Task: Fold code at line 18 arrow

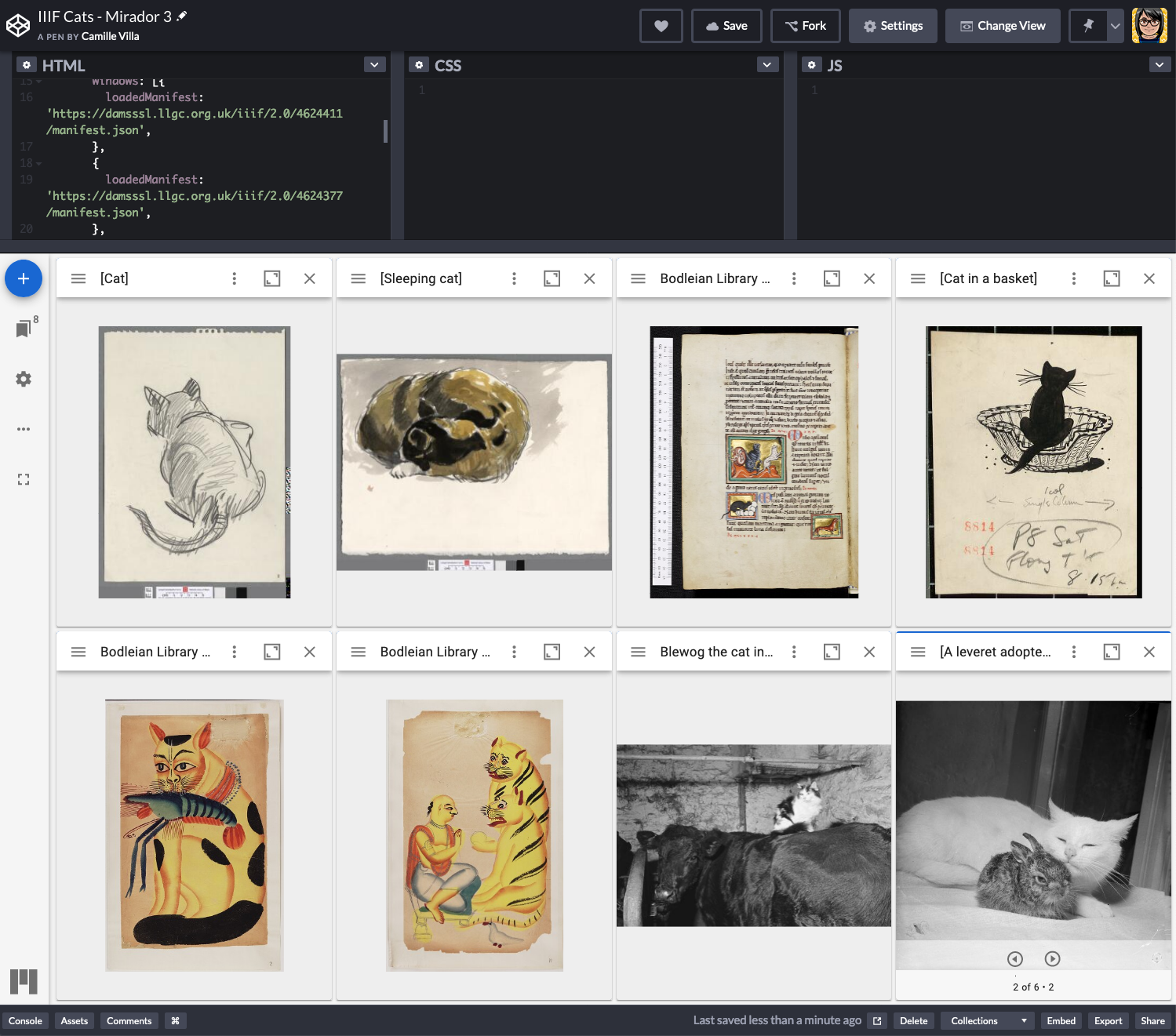Action: click(38, 163)
